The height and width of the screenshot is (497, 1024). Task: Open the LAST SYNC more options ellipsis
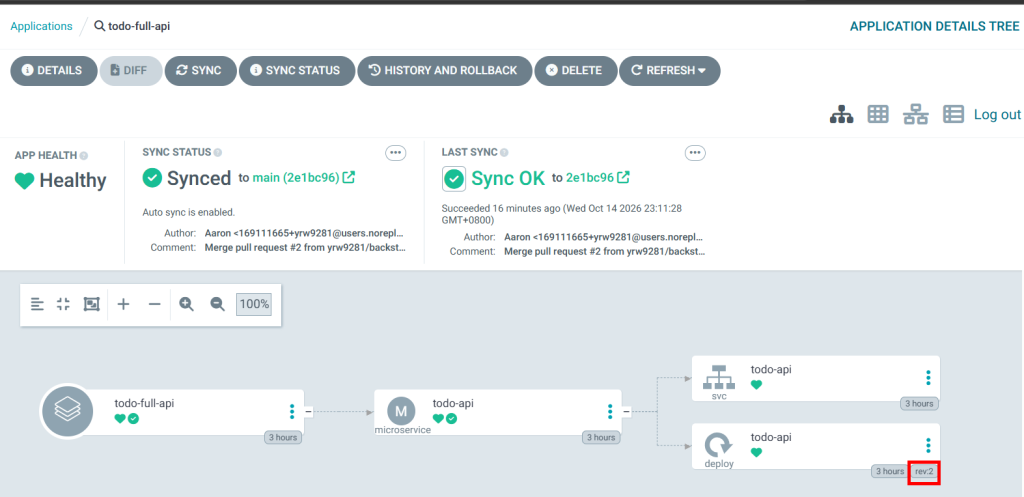695,153
